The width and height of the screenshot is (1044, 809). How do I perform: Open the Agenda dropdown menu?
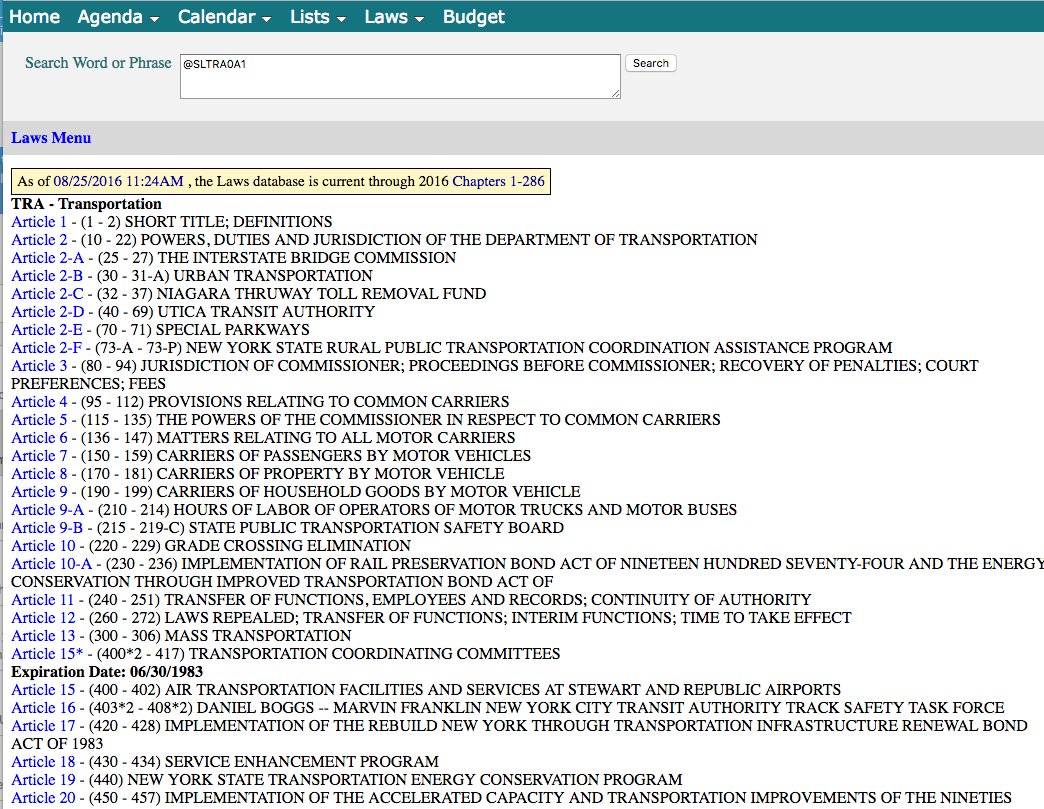(x=118, y=17)
